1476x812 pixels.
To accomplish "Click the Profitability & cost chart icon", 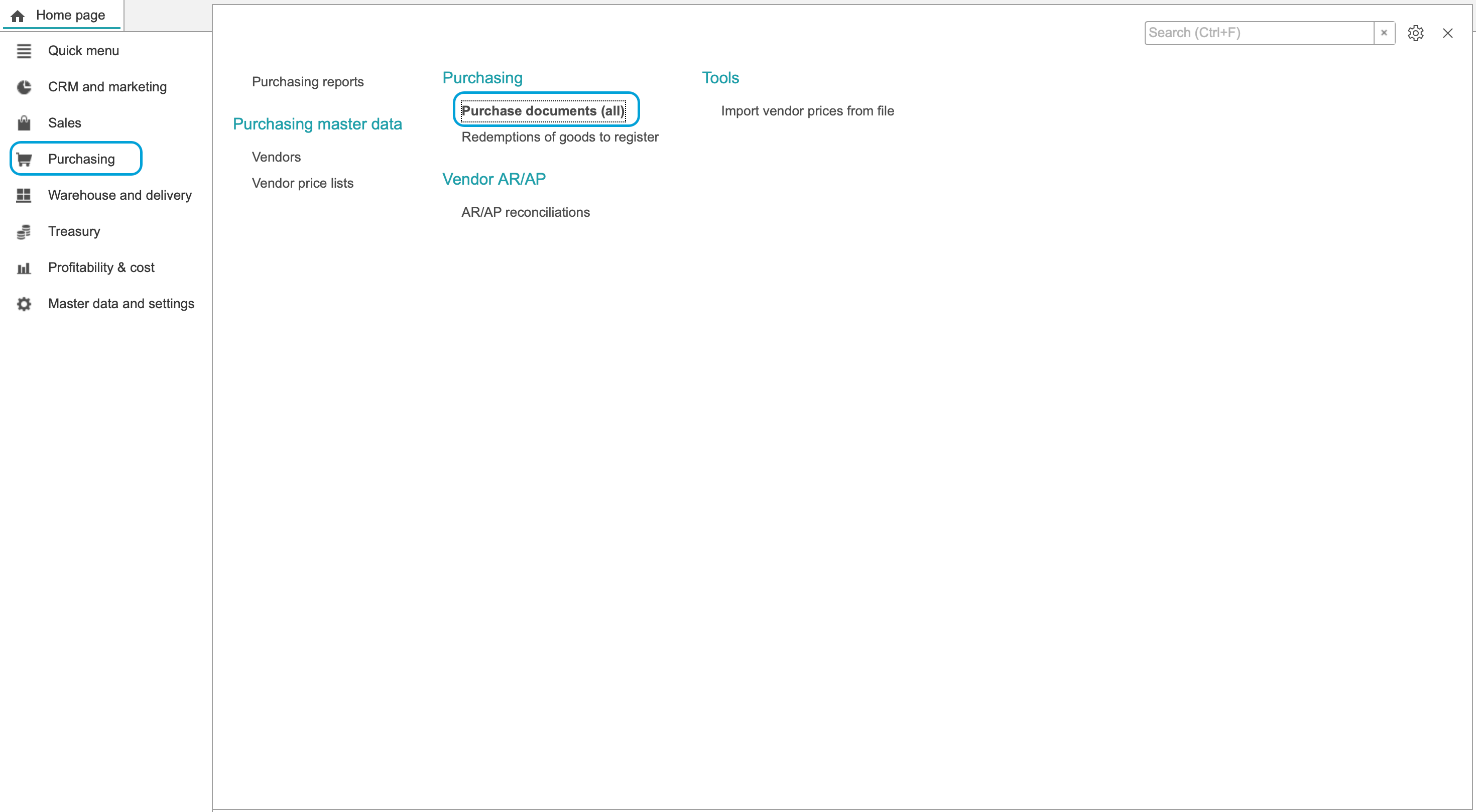I will click(24, 267).
